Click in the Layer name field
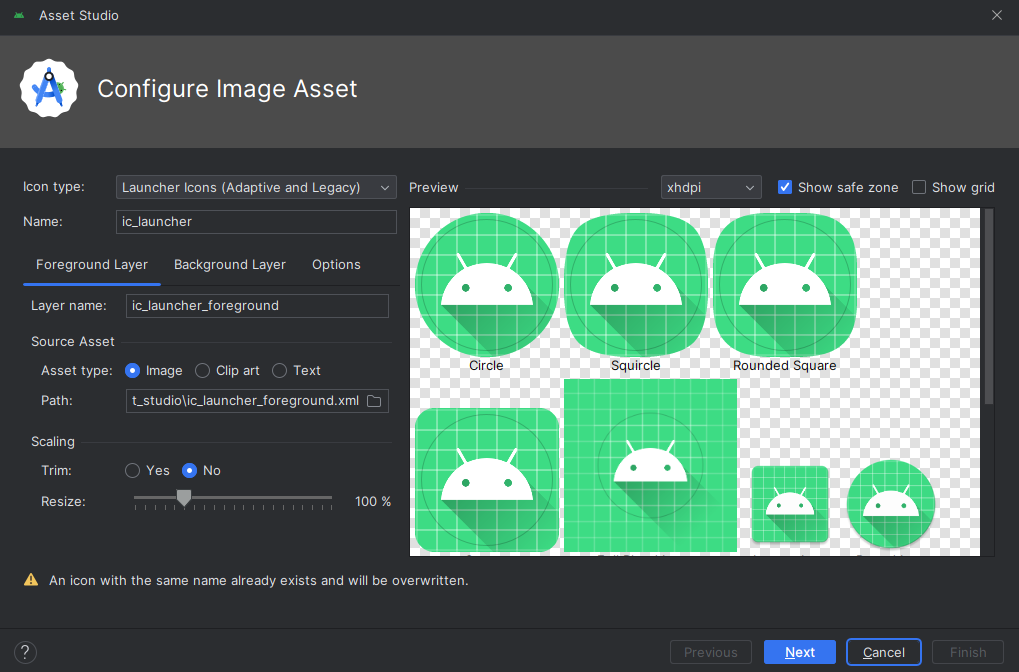Screen dimensions: 1019x672 pos(257,305)
